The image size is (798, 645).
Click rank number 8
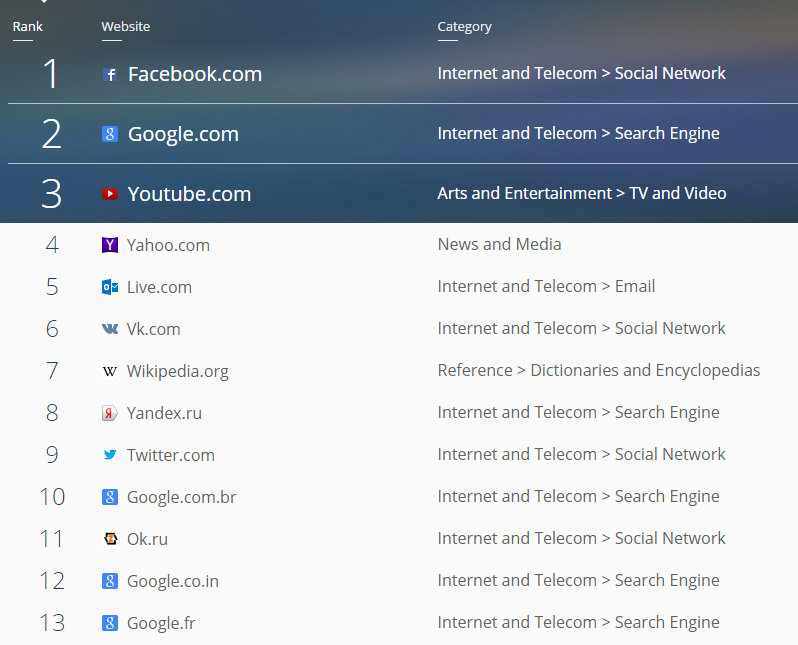tap(52, 413)
